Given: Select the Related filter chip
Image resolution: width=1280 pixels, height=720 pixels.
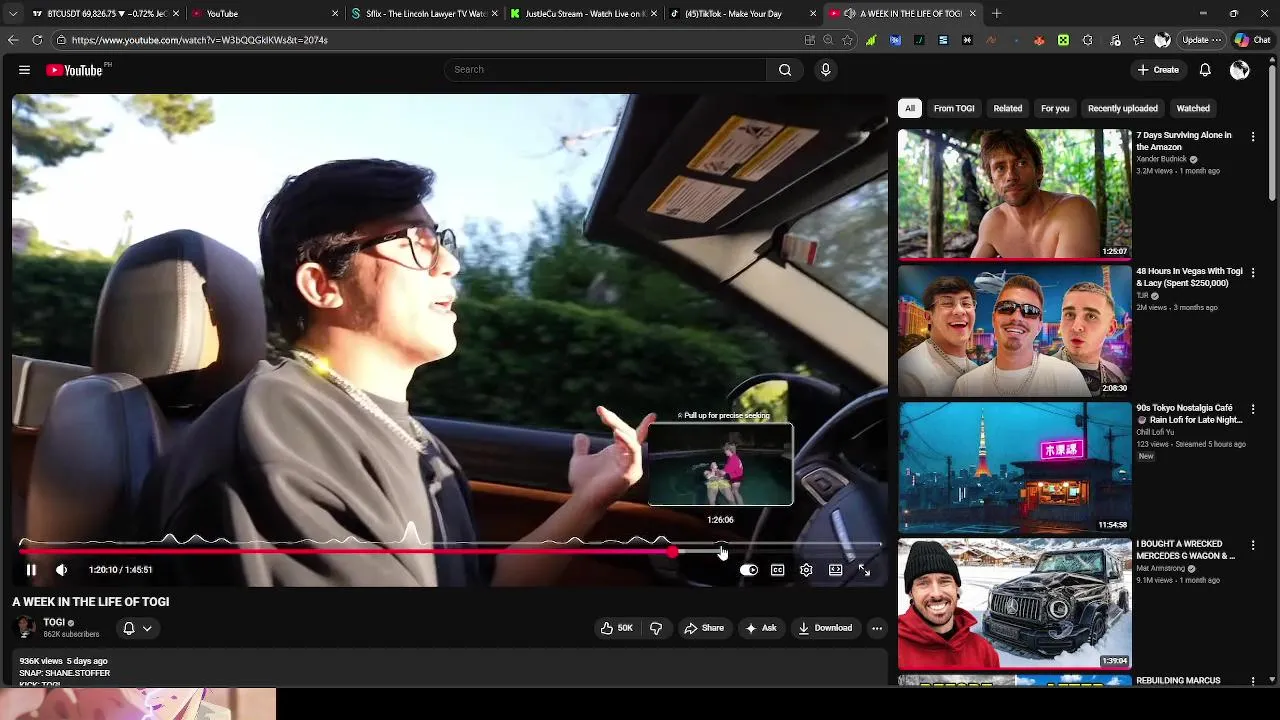Looking at the screenshot, I should pos(1008,108).
